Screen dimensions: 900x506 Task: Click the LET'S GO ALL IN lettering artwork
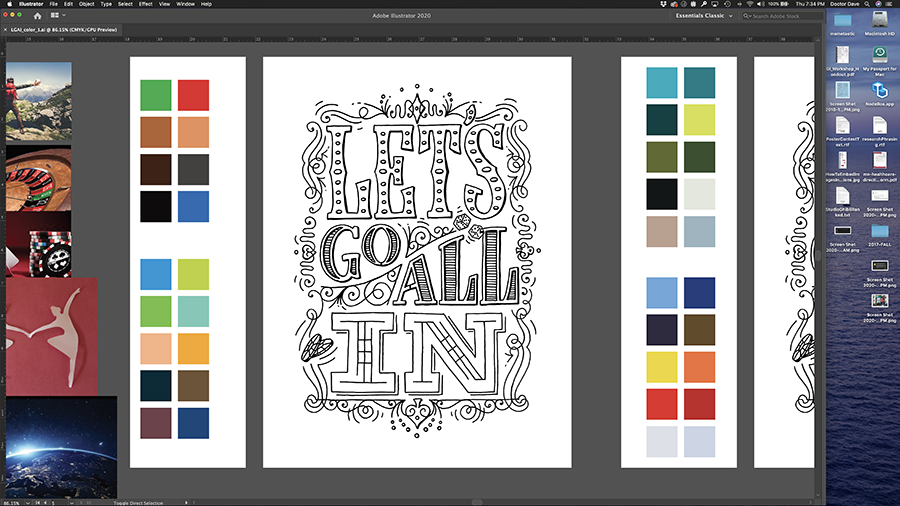point(417,262)
